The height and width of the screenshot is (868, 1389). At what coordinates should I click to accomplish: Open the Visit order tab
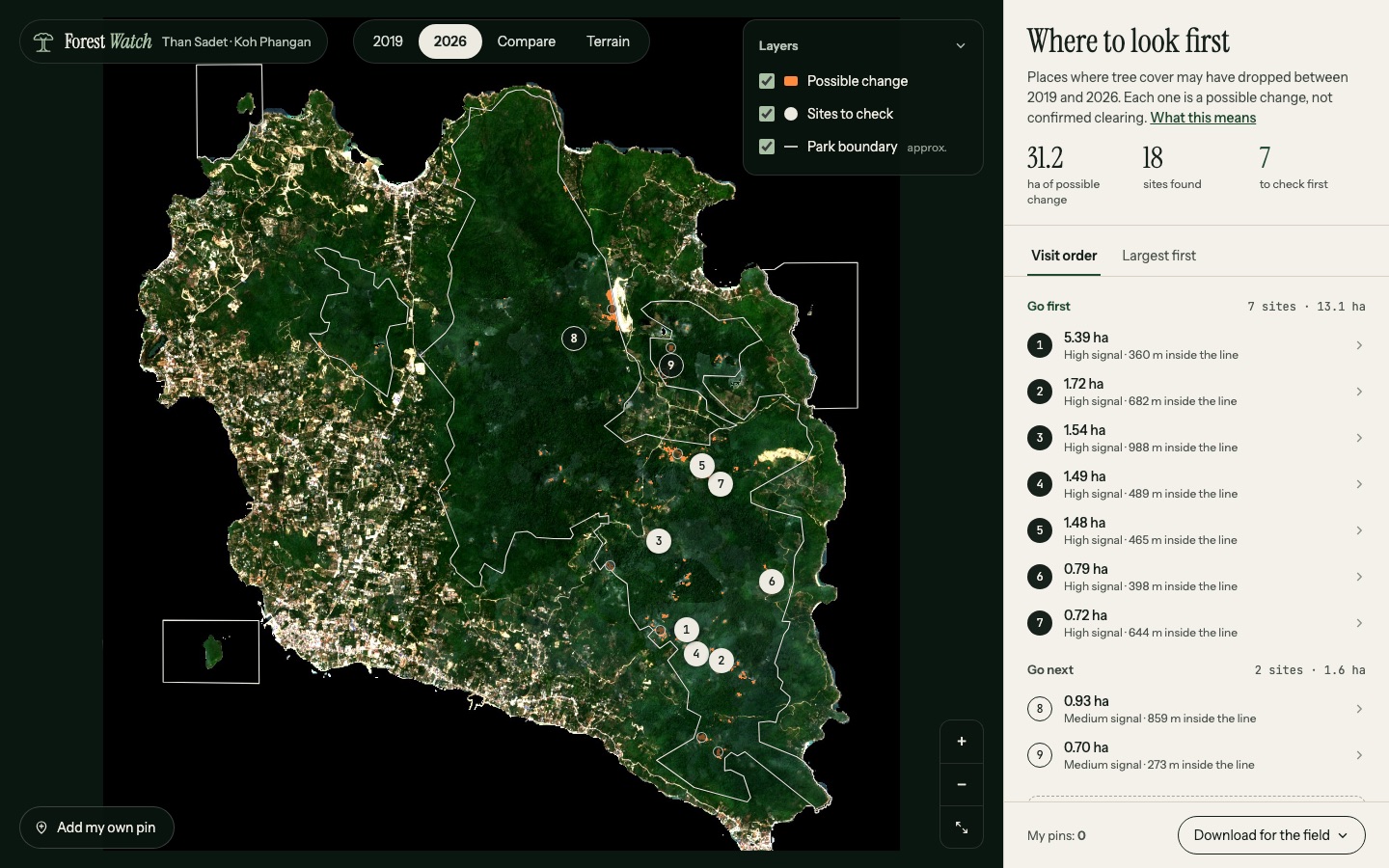point(1064,256)
